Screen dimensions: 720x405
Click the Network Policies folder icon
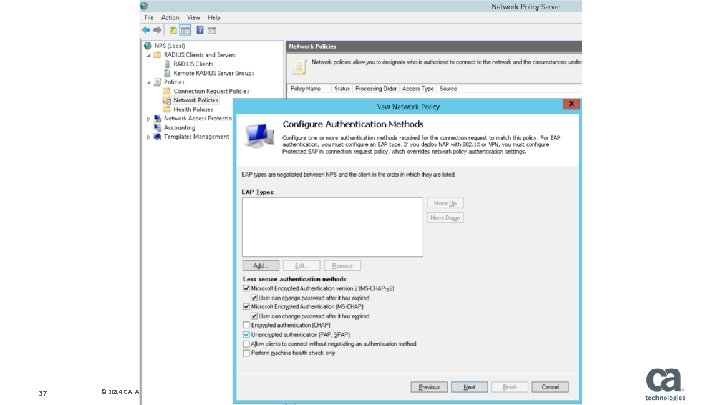[167, 100]
